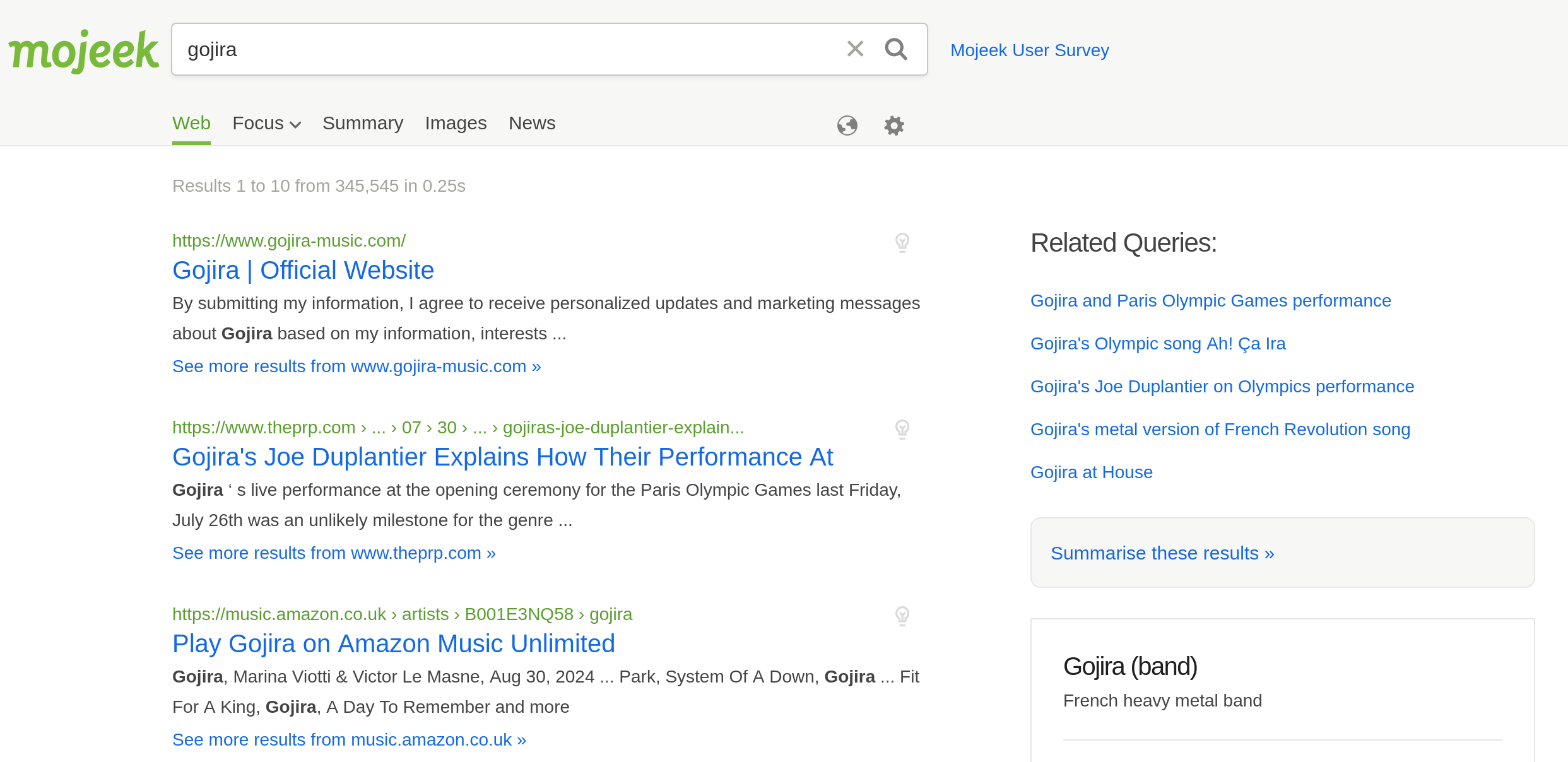Open the Mojeek User Survey link
This screenshot has width=1568, height=762.
[x=1029, y=50]
